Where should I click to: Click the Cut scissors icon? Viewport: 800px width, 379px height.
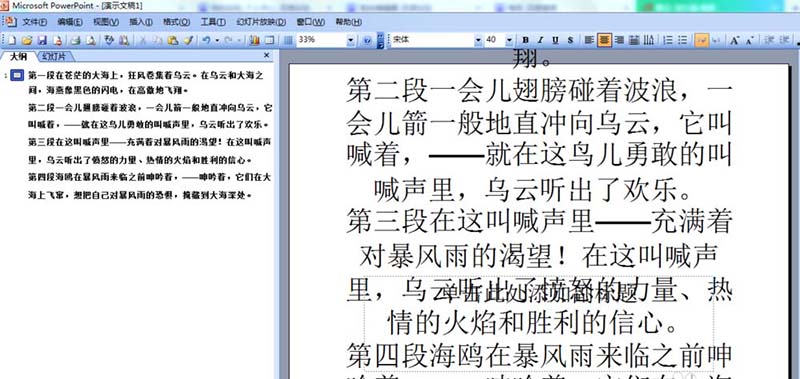pos(143,40)
